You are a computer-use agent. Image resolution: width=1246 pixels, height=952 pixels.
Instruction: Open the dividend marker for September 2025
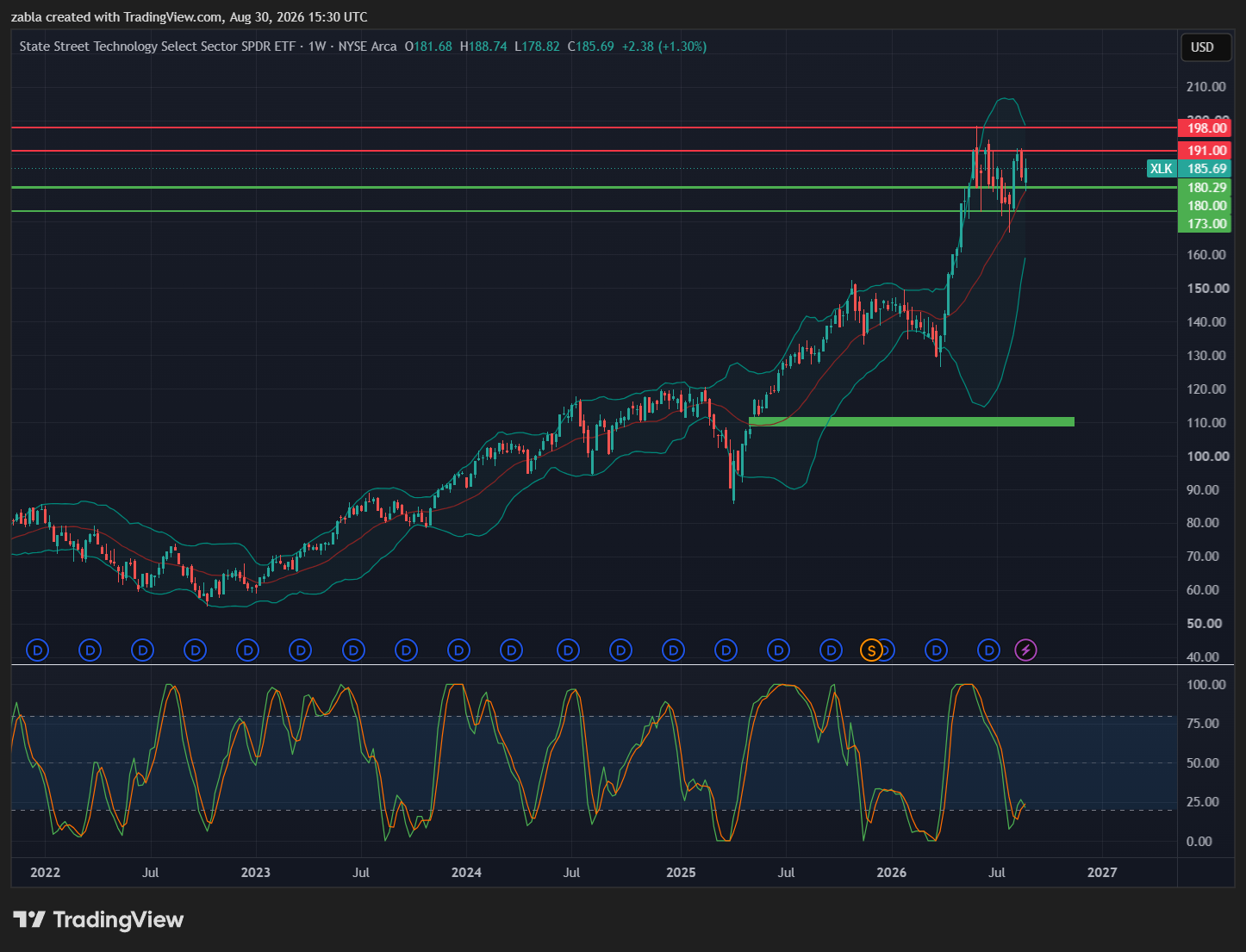pos(832,650)
